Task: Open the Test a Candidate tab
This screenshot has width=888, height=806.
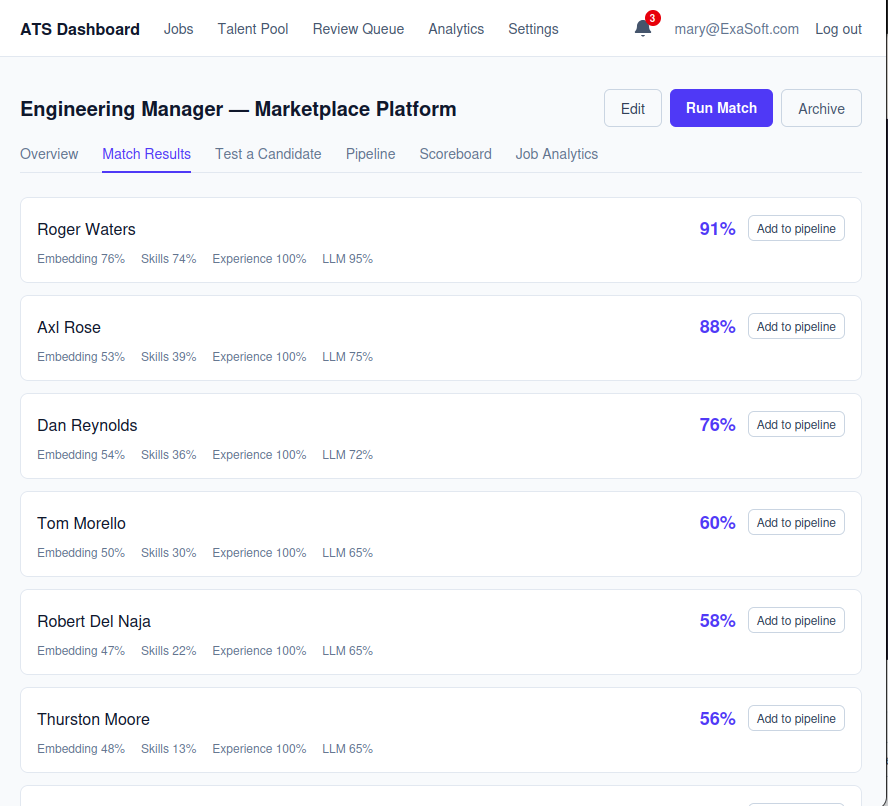Action: tap(268, 154)
